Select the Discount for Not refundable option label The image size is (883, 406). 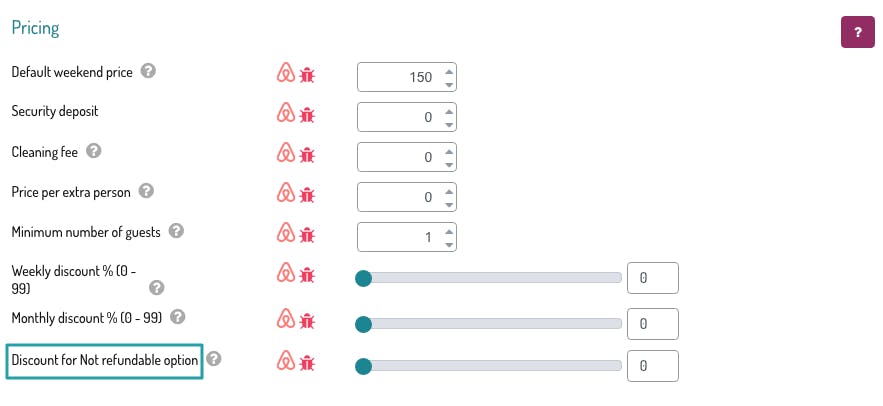(105, 360)
